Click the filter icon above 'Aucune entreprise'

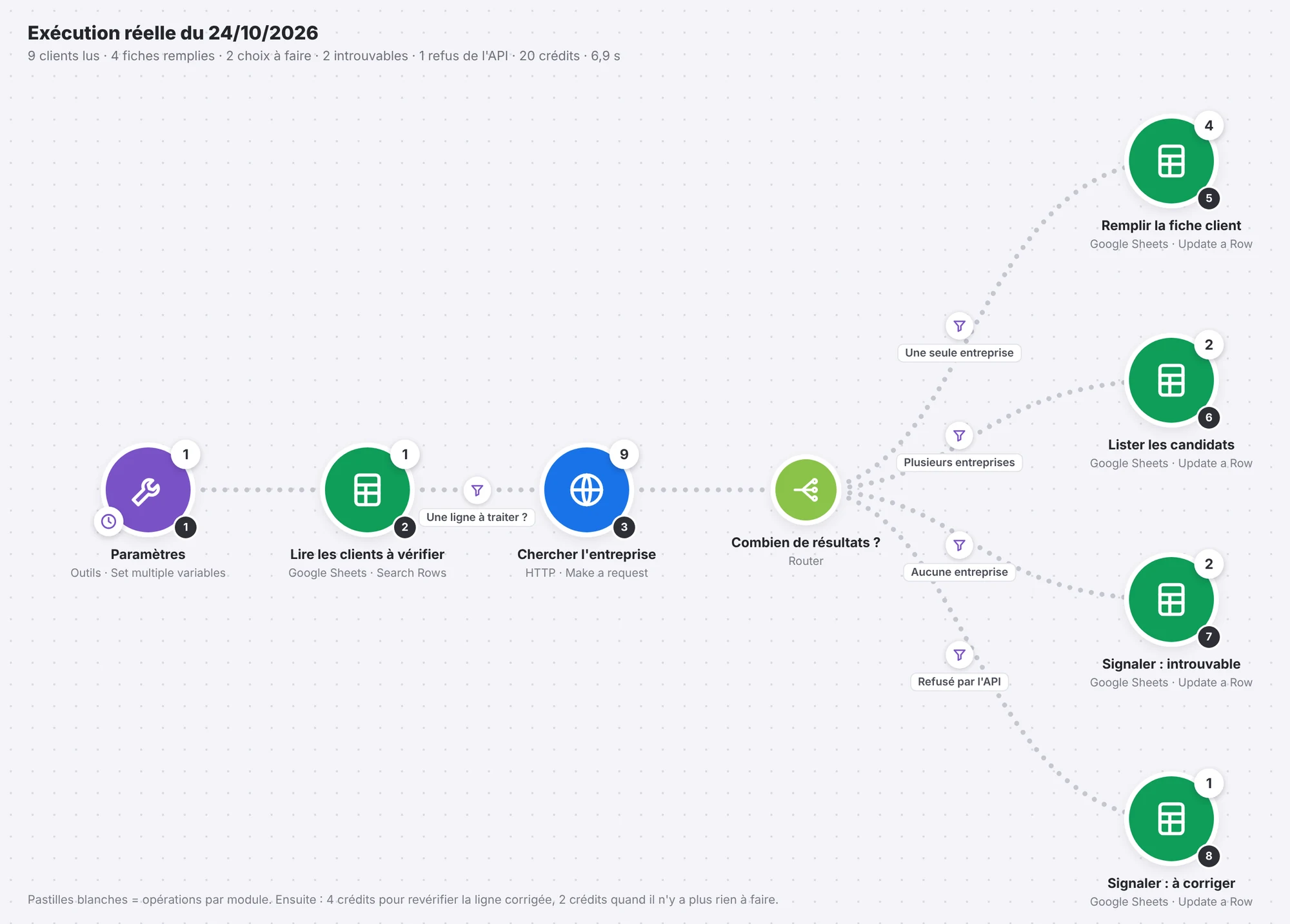pyautogui.click(x=959, y=545)
